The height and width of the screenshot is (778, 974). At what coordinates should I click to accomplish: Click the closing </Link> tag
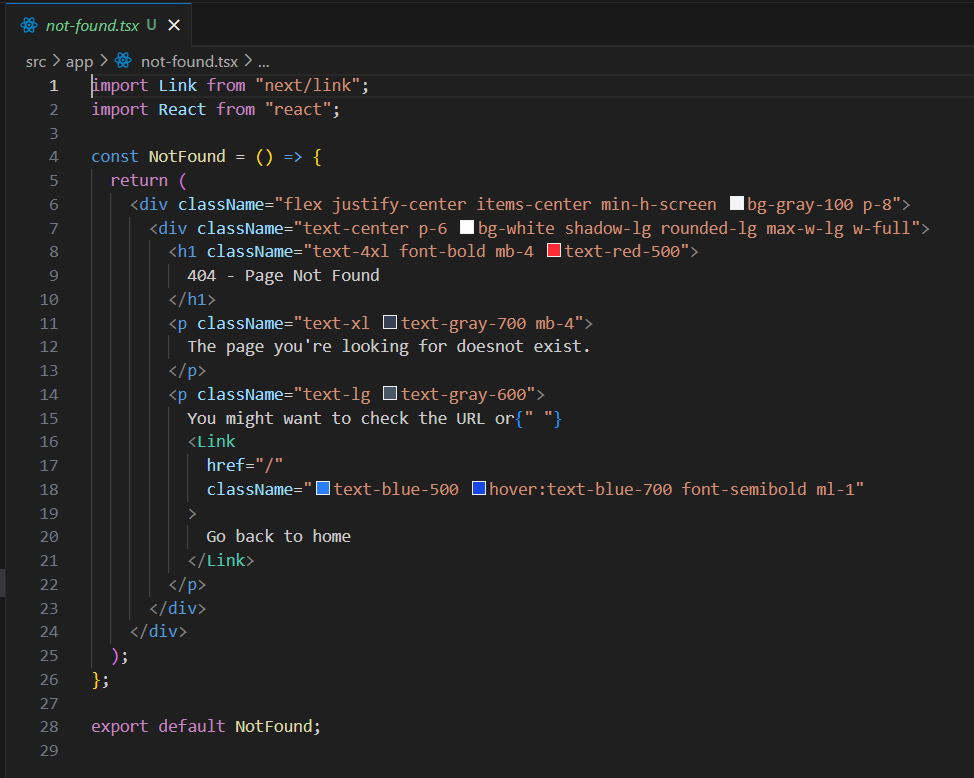tap(221, 560)
